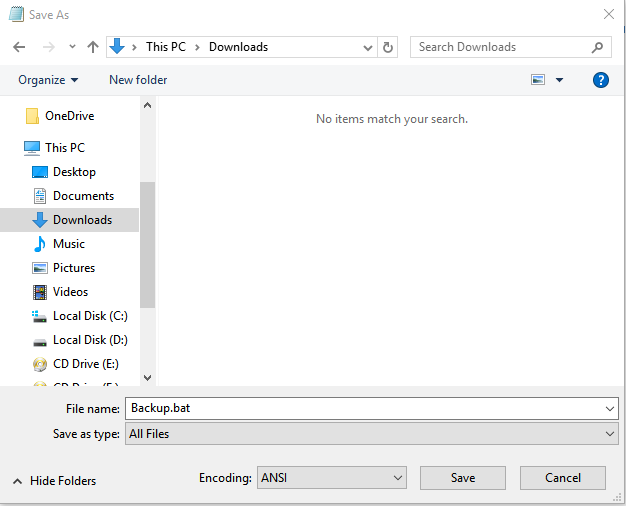Expand the File name dropdown arrow
The height and width of the screenshot is (506, 626).
610,409
